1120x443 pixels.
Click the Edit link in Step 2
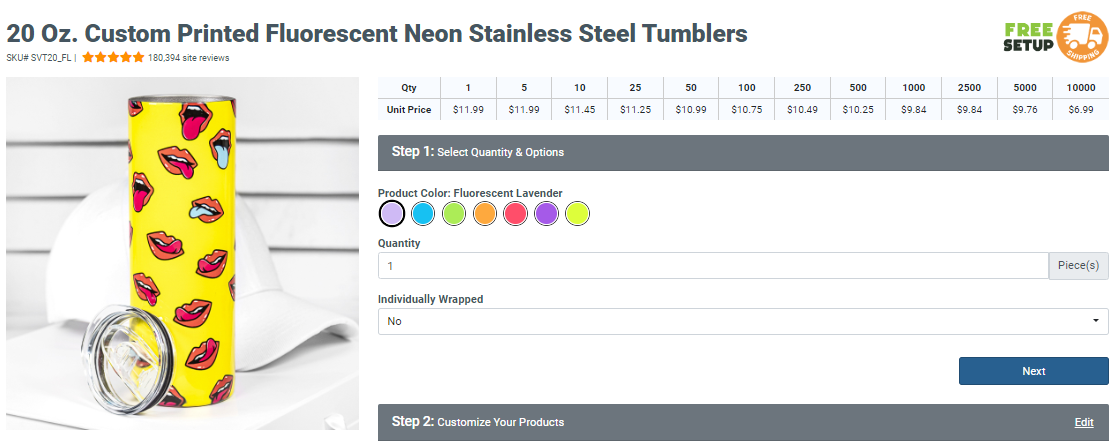click(x=1084, y=422)
